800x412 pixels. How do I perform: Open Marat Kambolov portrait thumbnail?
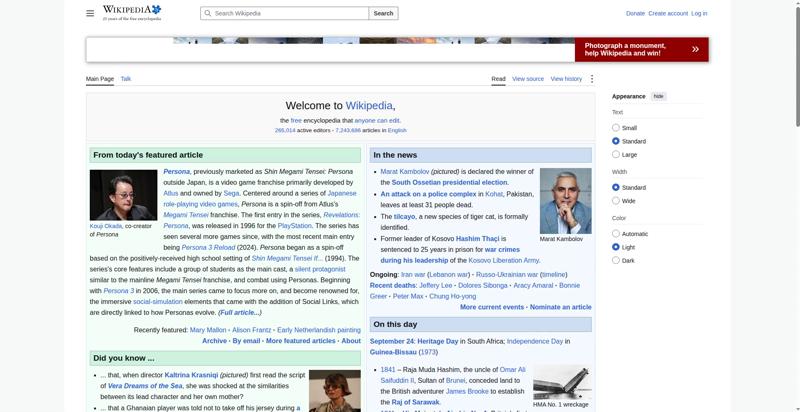tap(565, 201)
